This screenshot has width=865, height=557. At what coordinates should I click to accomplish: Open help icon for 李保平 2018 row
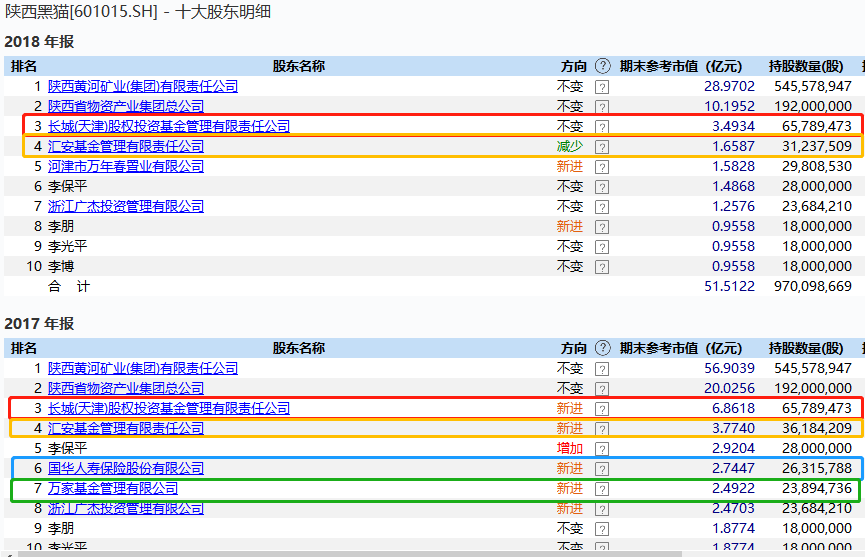602,187
